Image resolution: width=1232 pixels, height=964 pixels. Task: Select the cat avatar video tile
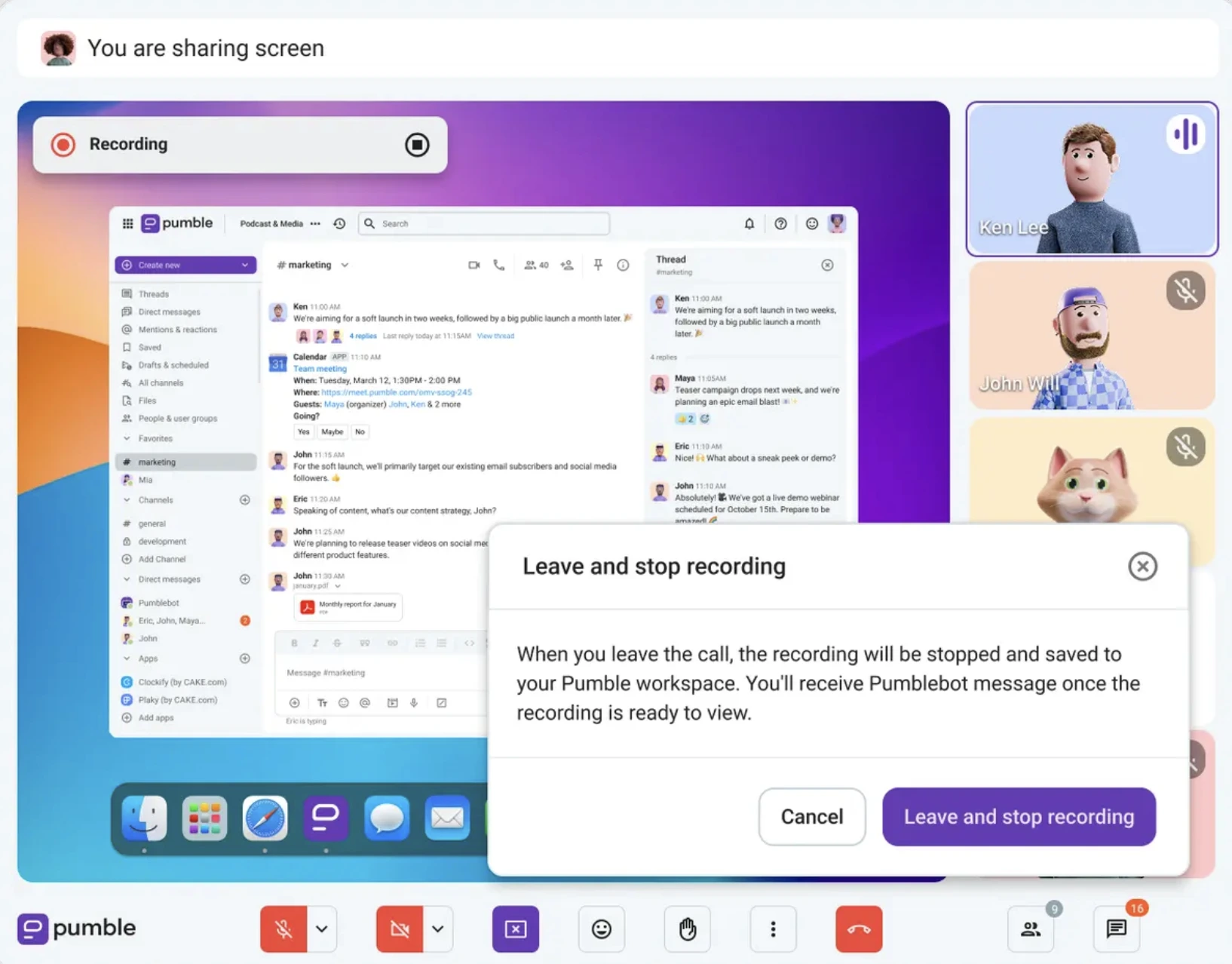(1092, 471)
